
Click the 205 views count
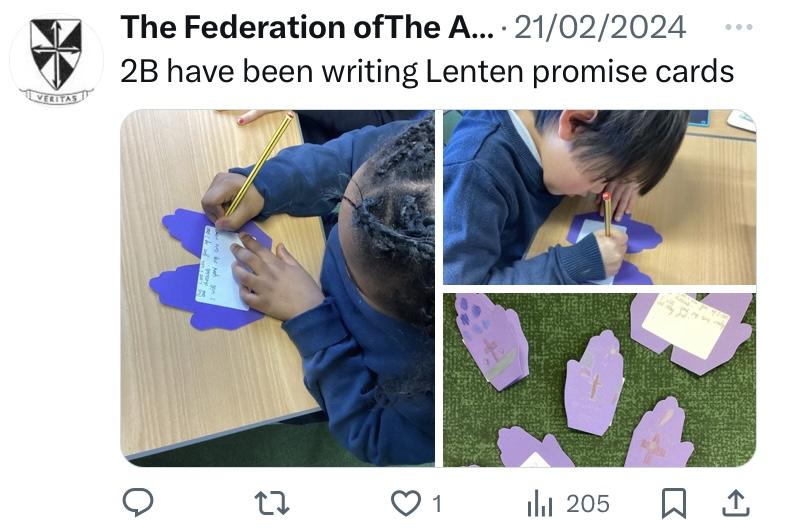pyautogui.click(x=588, y=504)
